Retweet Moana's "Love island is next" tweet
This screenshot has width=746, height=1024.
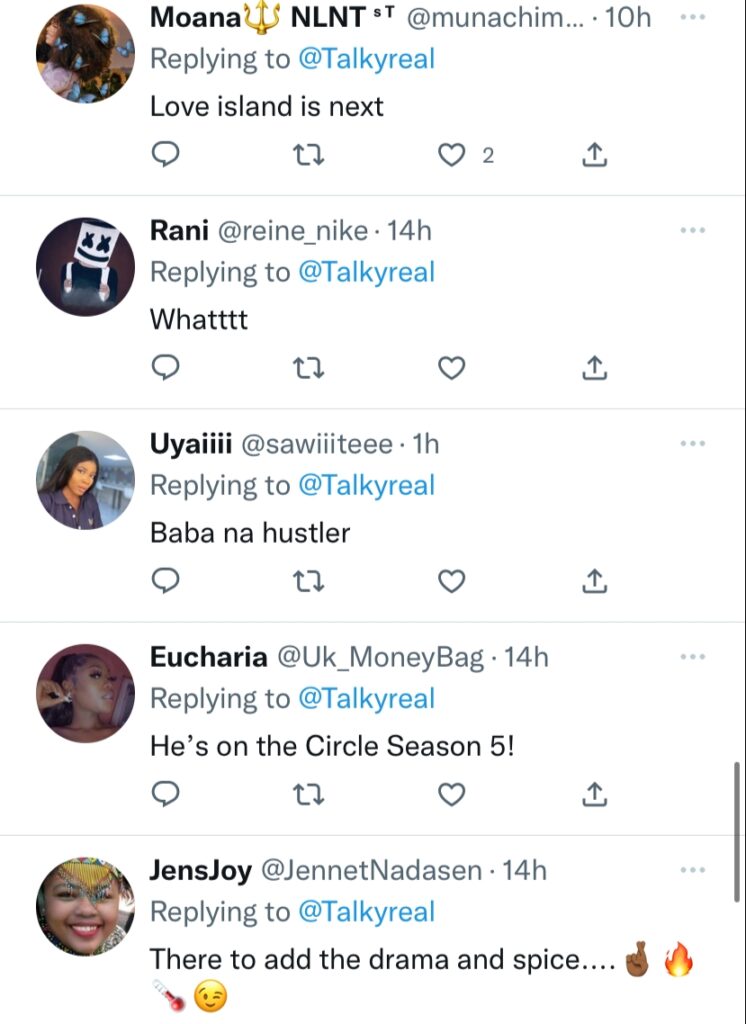point(308,155)
